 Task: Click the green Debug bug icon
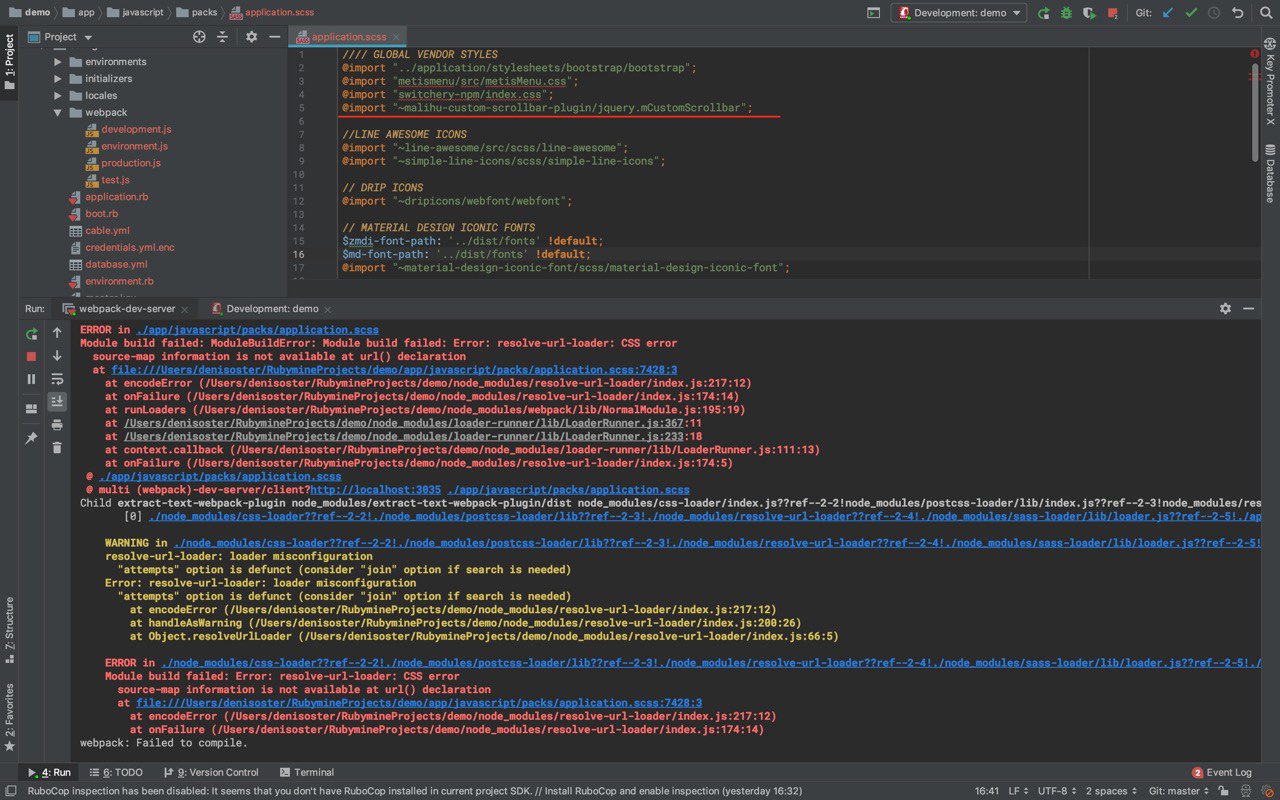pyautogui.click(x=1066, y=13)
